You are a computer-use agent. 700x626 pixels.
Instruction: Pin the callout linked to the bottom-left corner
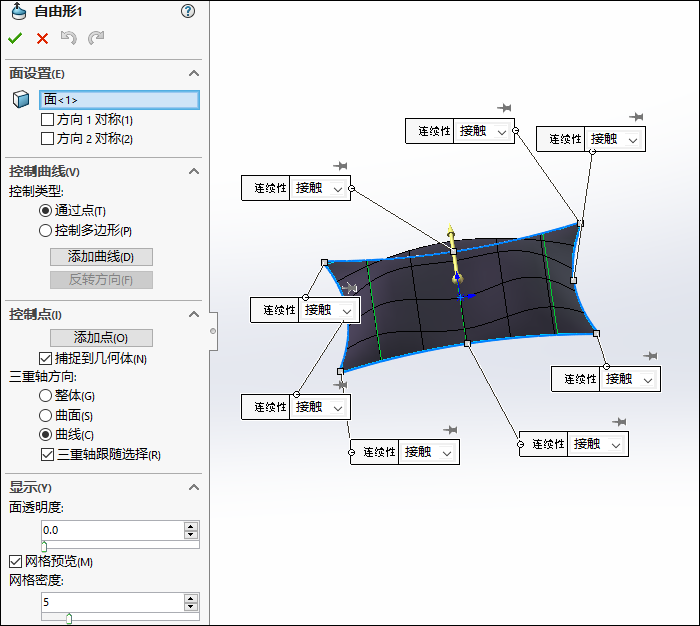(450, 430)
